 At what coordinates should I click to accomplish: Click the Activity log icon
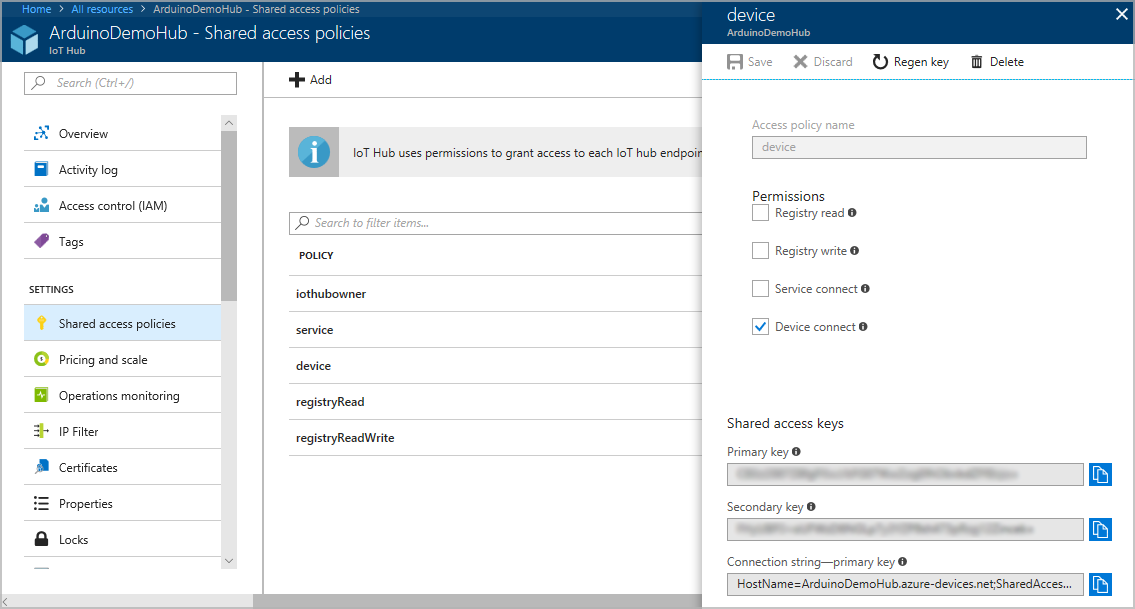coord(41,169)
